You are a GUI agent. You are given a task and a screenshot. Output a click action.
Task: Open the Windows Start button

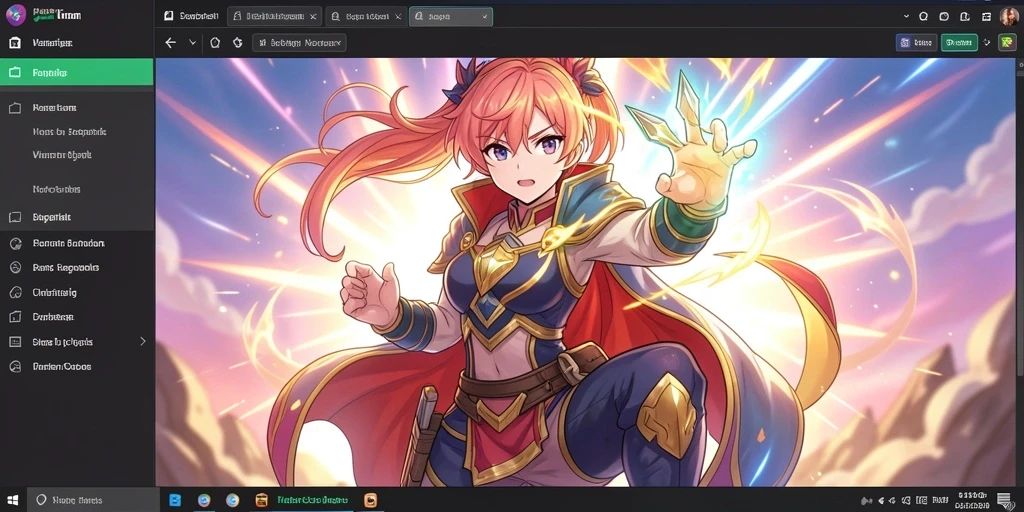pyautogui.click(x=13, y=500)
